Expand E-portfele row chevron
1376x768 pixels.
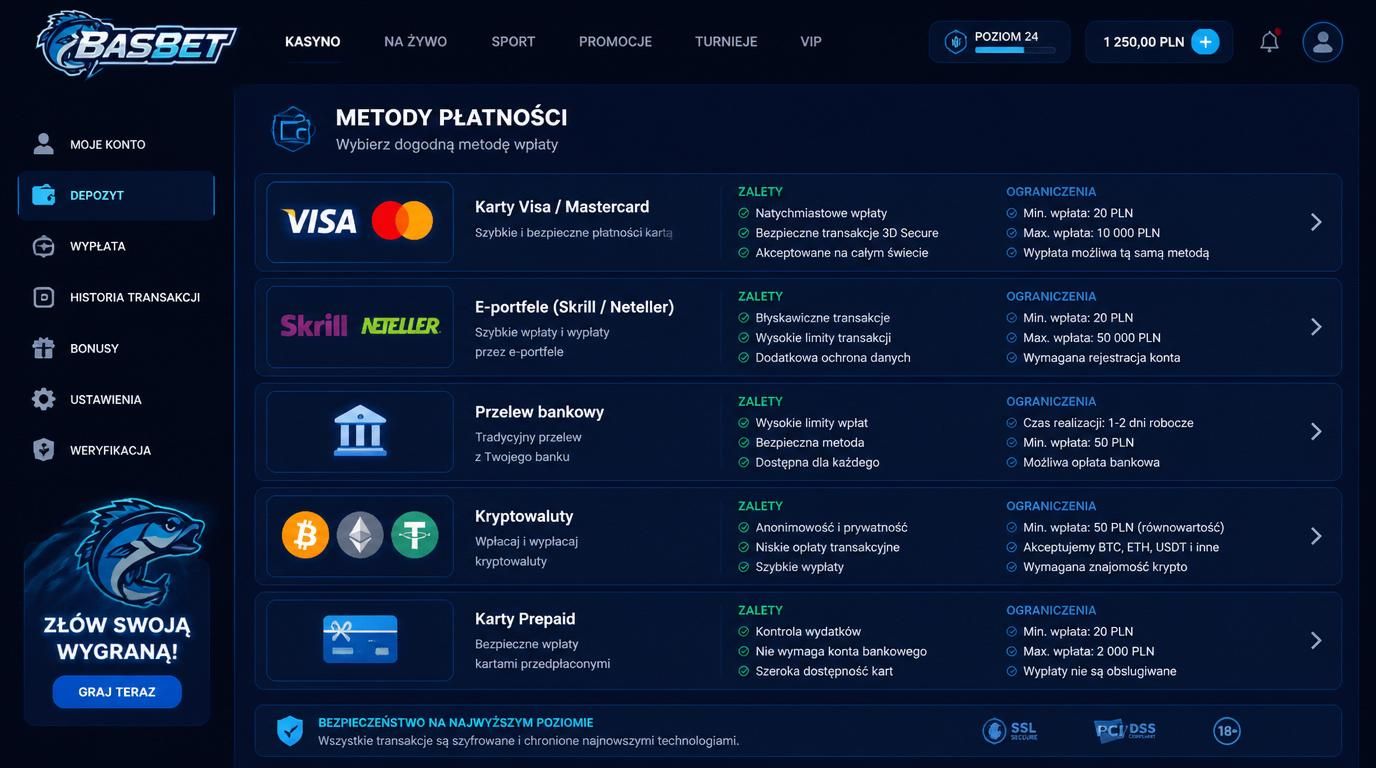click(1316, 327)
